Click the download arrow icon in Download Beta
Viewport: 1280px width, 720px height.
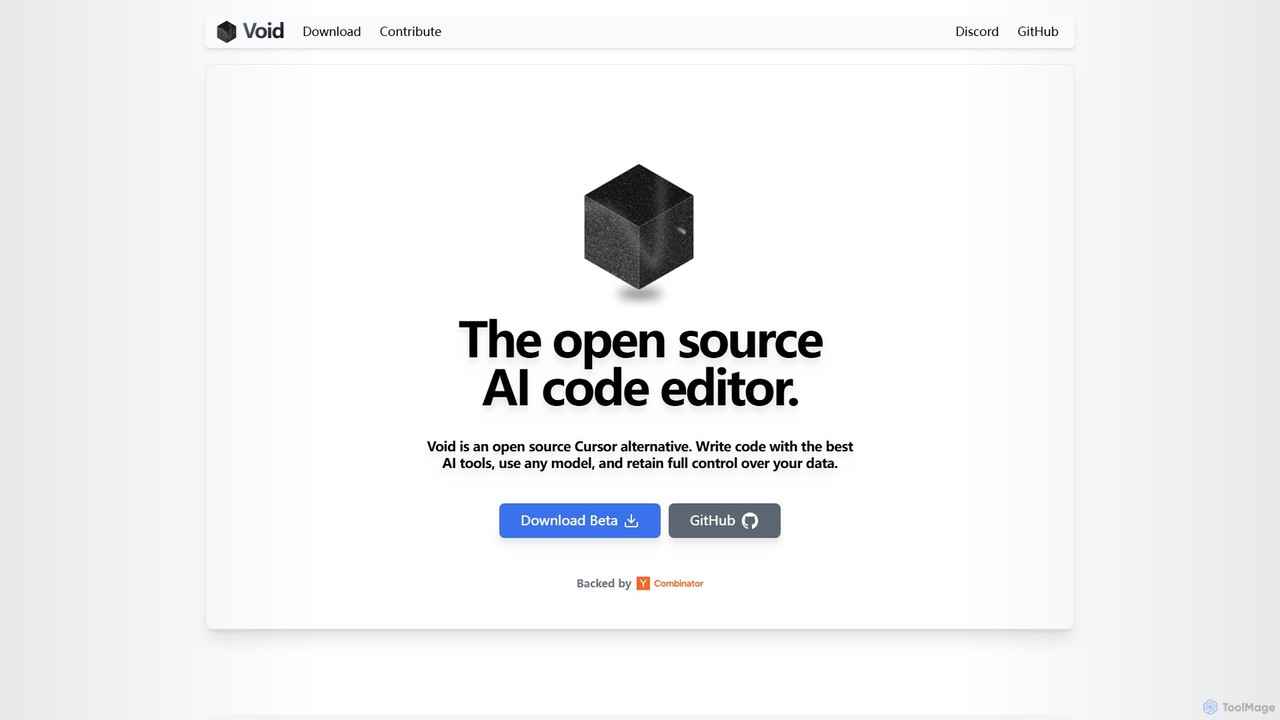click(631, 520)
